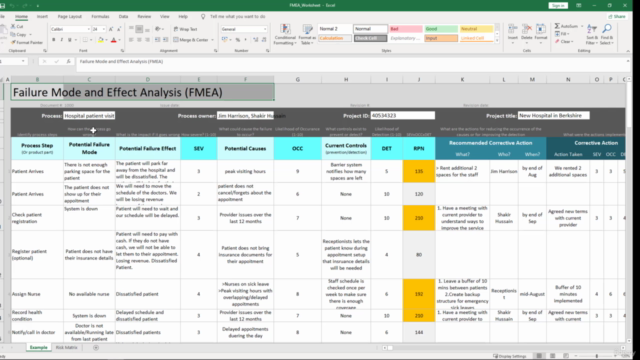Toggle Middle Align for cell
Screen dimensions: 640x360
pos(139,29)
